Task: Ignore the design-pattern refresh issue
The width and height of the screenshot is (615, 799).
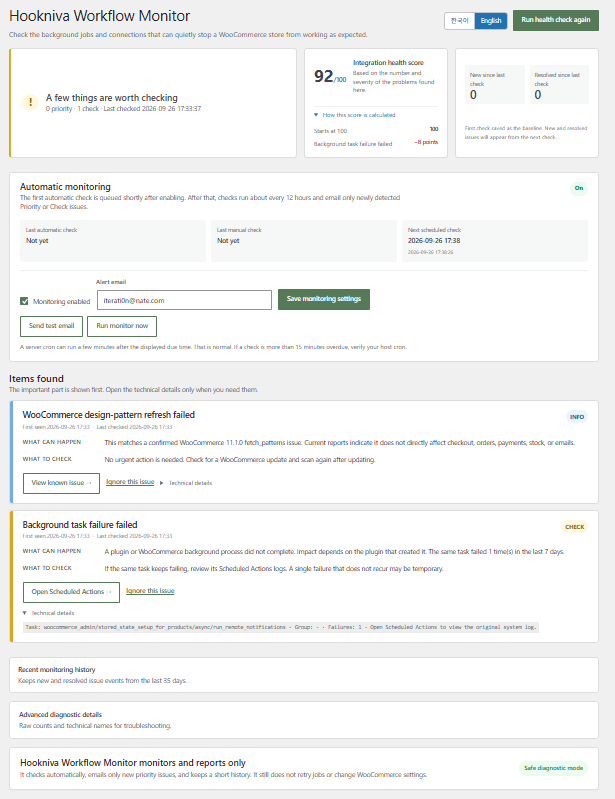Action: click(x=130, y=482)
